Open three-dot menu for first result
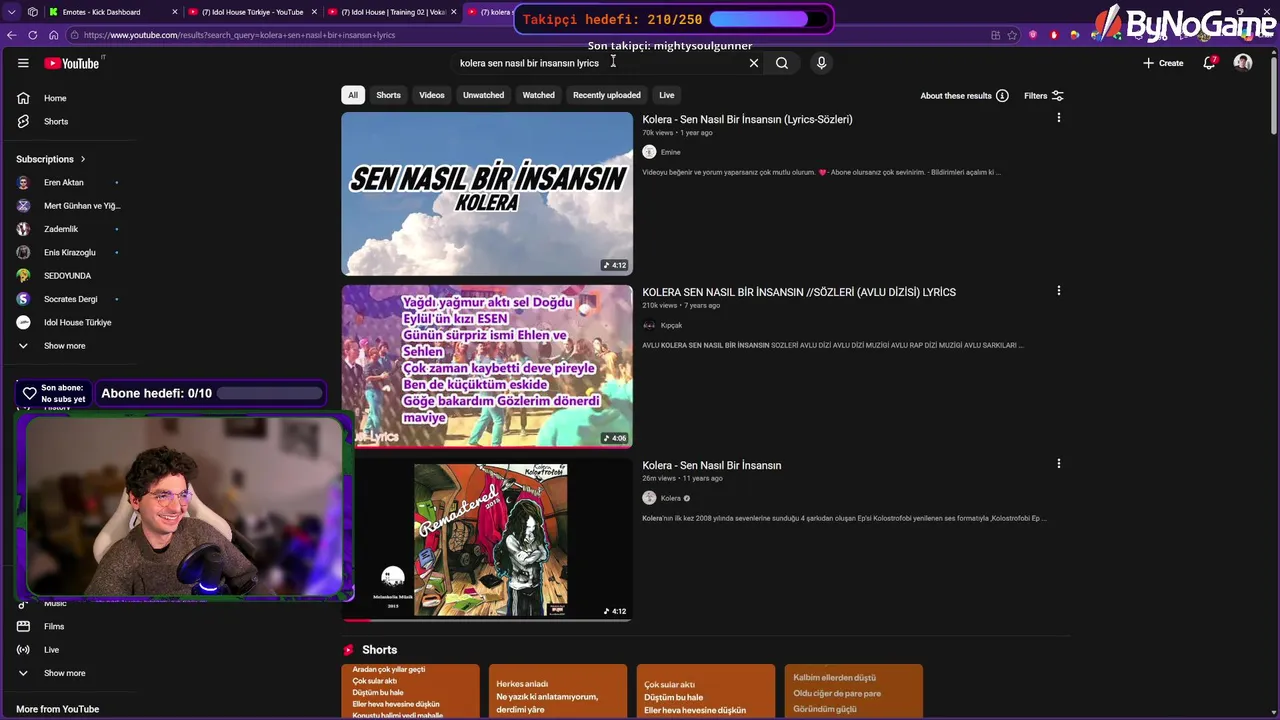1280x720 pixels. (1058, 118)
